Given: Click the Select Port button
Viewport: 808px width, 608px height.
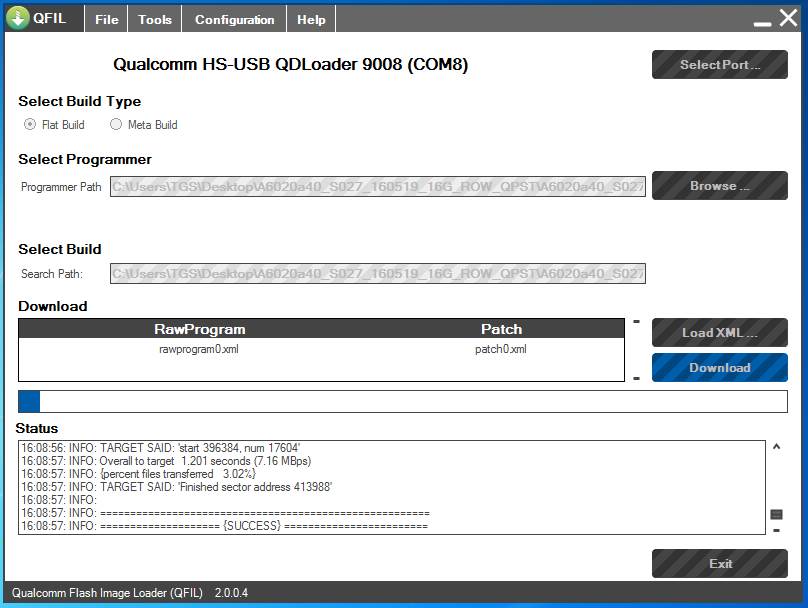Looking at the screenshot, I should tap(719, 64).
